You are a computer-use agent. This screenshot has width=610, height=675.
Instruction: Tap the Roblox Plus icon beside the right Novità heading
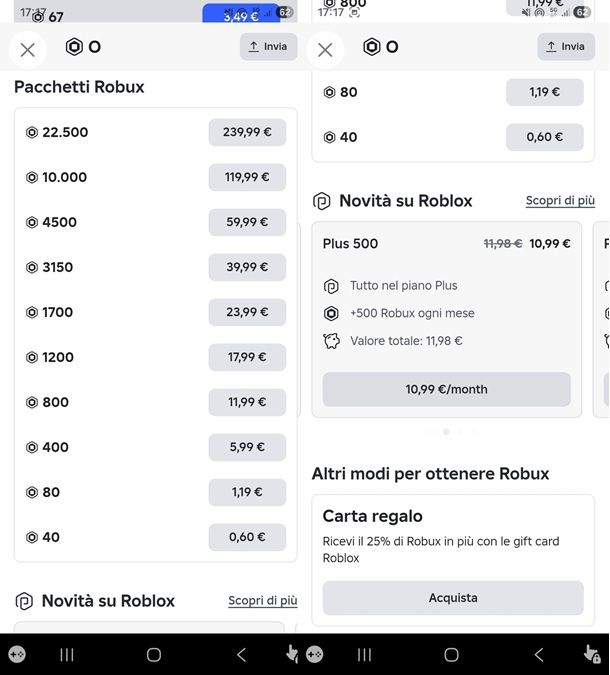(322, 201)
